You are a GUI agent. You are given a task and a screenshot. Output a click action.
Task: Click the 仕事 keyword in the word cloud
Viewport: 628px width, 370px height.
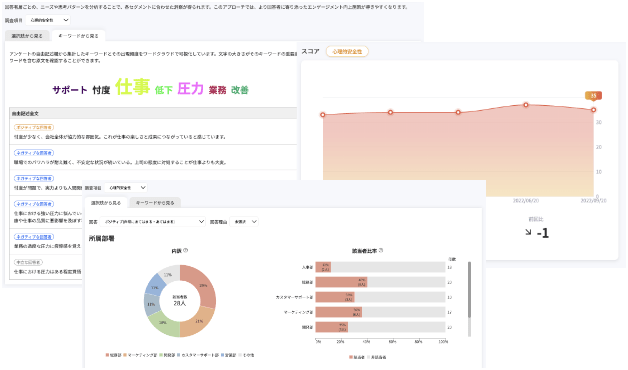(133, 86)
